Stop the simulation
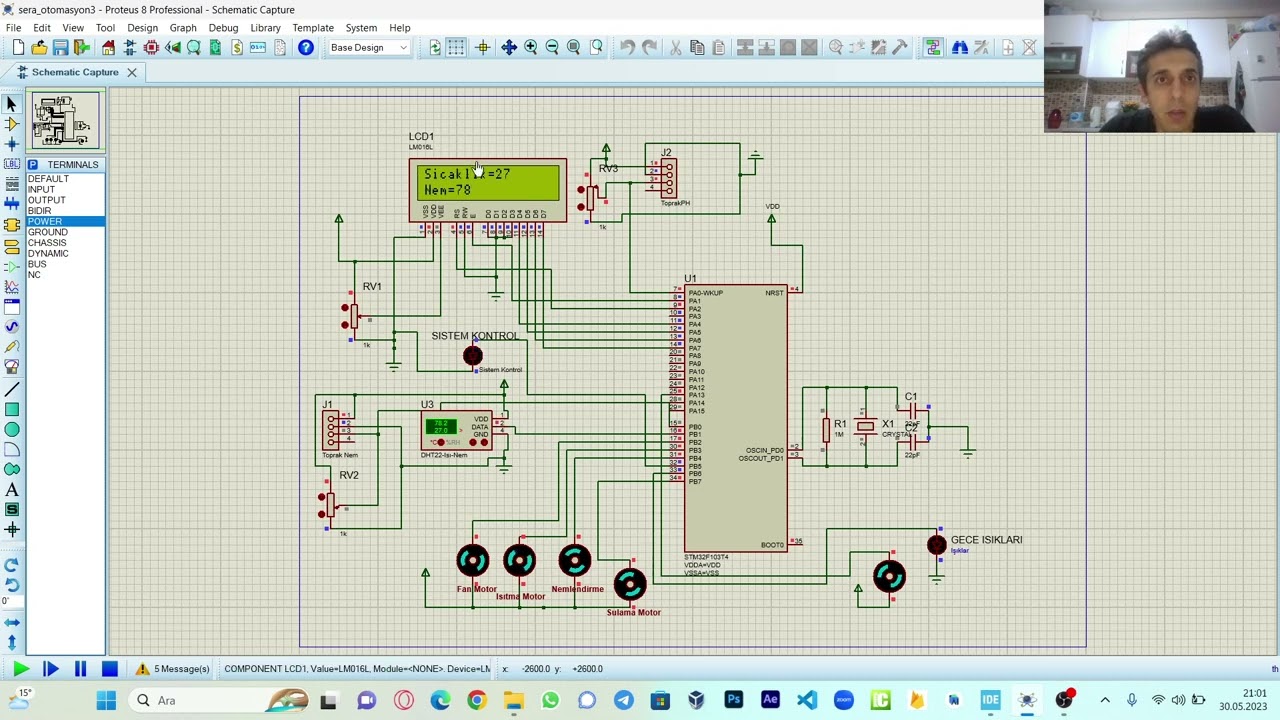The width and height of the screenshot is (1280, 720). click(x=110, y=669)
